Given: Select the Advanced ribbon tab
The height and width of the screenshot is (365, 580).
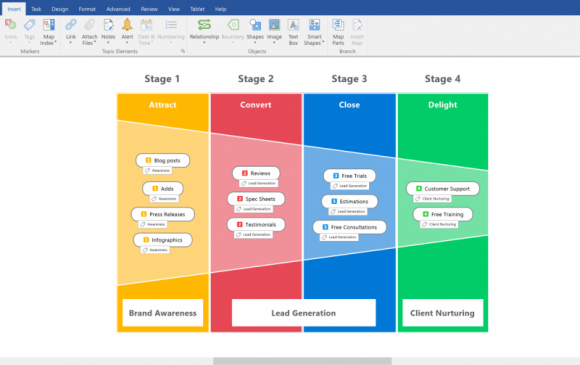Looking at the screenshot, I should (x=118, y=9).
